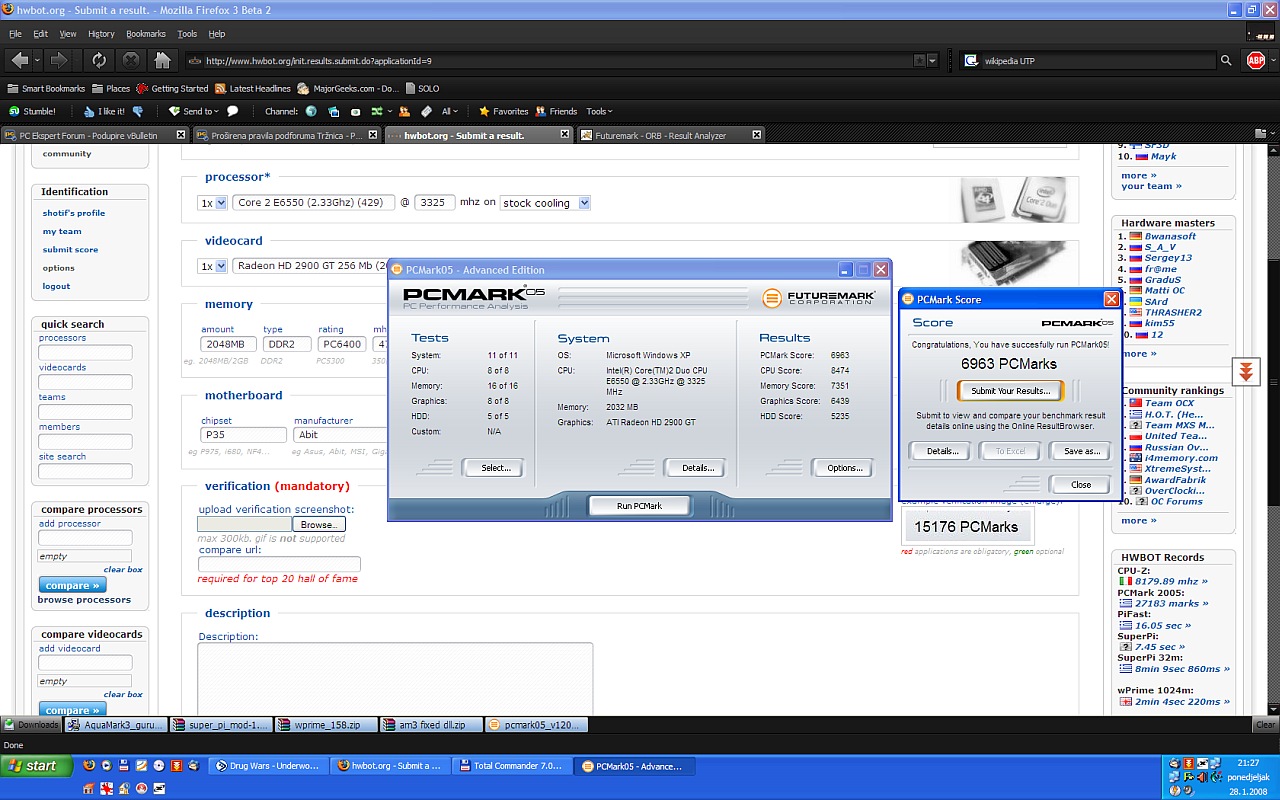Open StumbleUpon Friends
The width and height of the screenshot is (1280, 800).
click(556, 111)
